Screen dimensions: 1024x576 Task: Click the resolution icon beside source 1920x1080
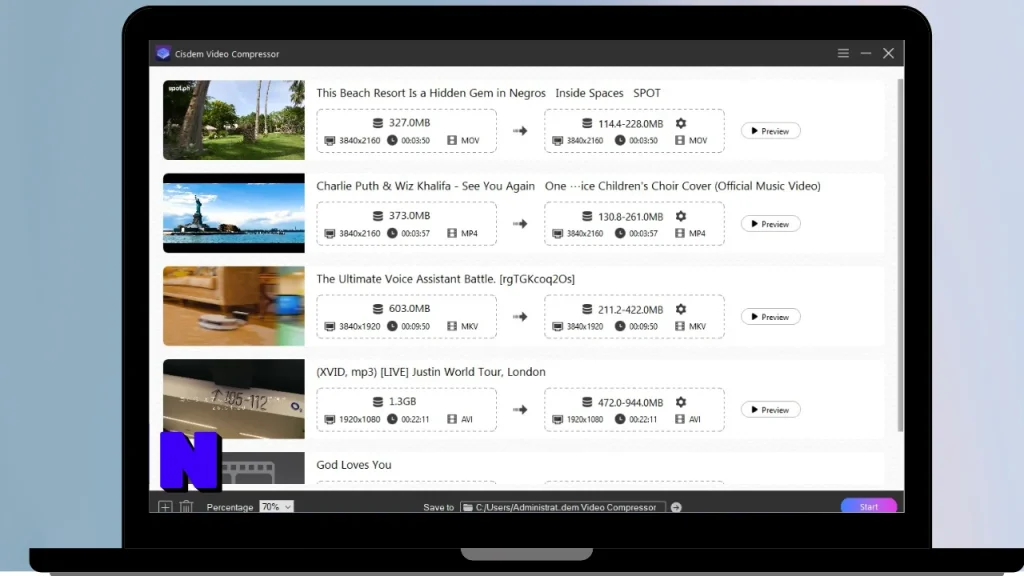click(x=330, y=419)
